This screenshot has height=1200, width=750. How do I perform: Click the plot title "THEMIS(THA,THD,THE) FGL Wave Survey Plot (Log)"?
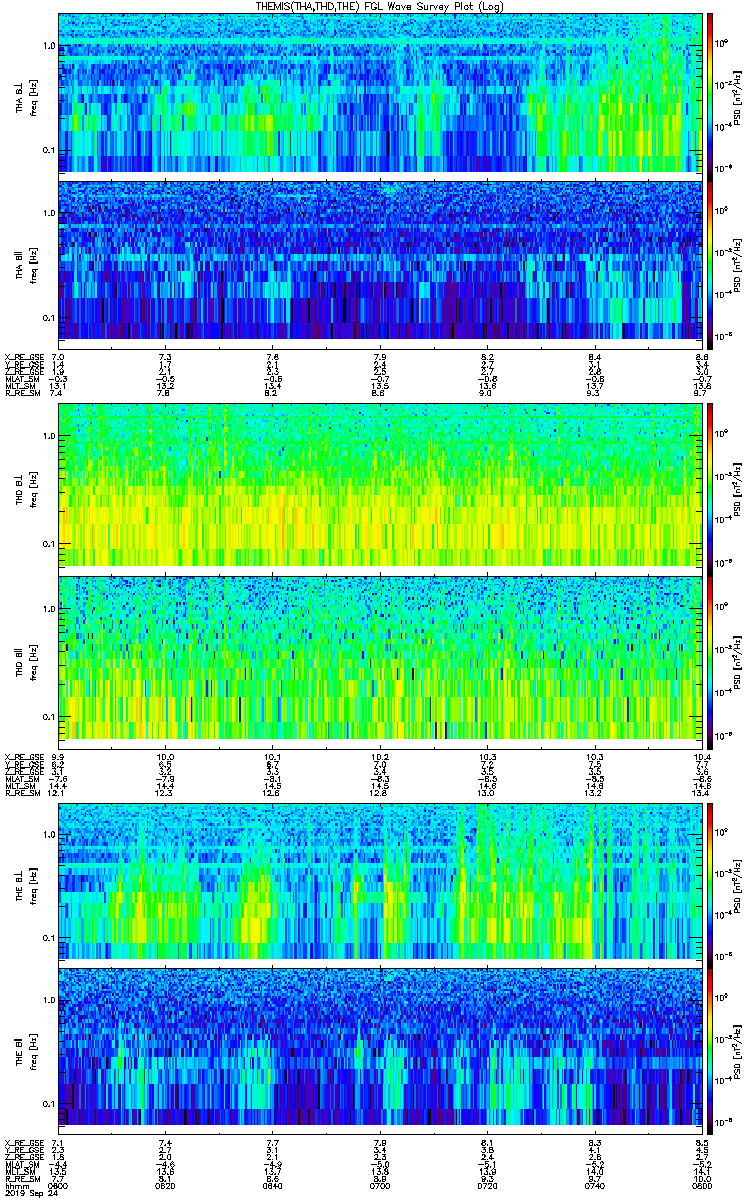379,6
